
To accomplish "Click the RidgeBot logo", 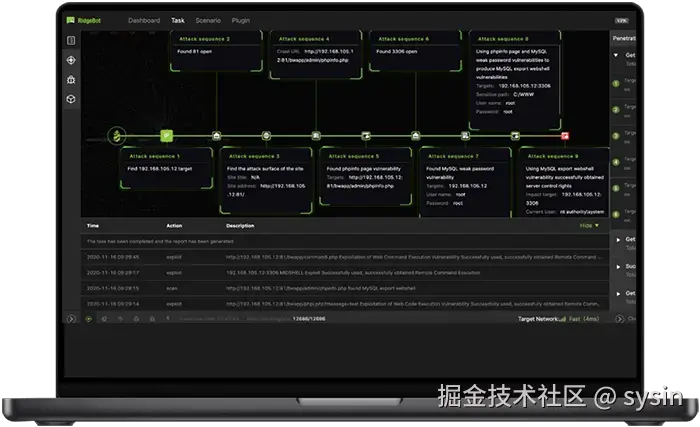I will (x=83, y=21).
